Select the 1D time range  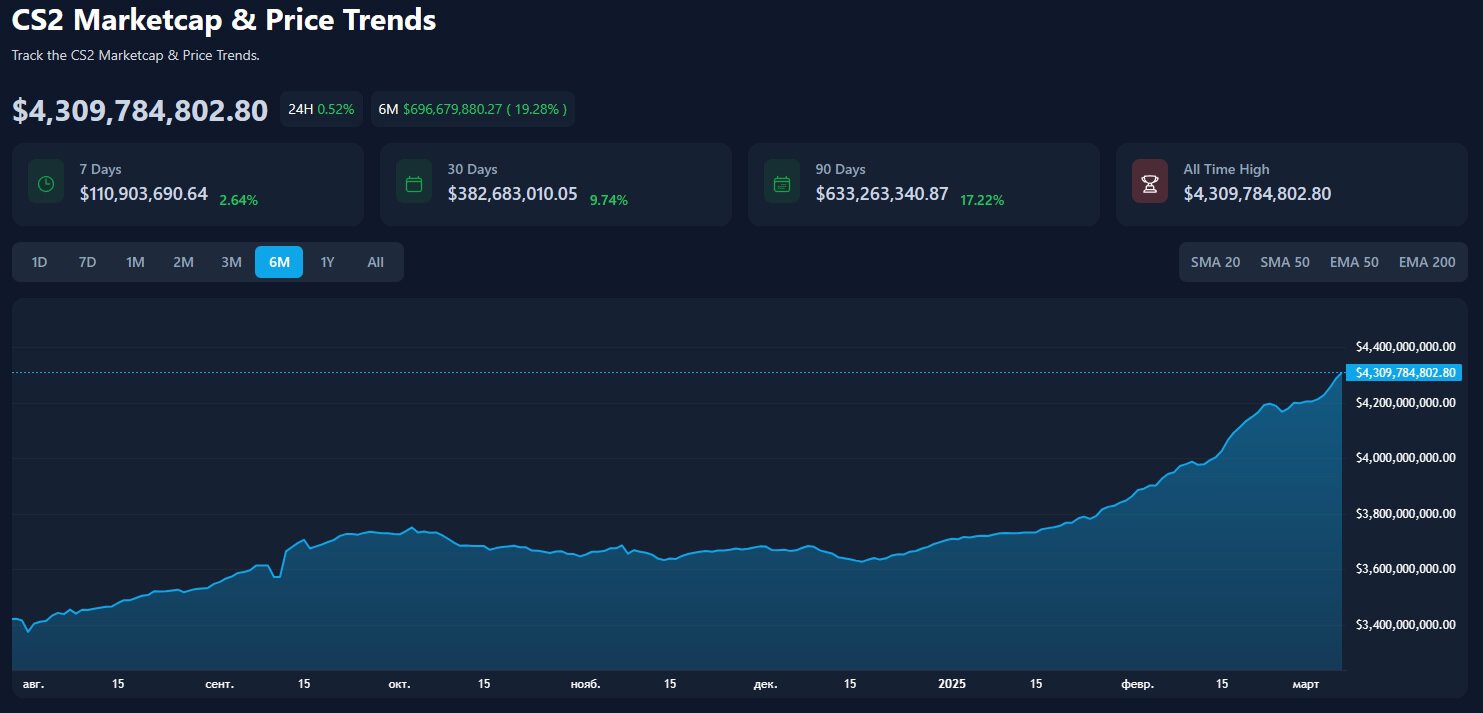point(40,262)
